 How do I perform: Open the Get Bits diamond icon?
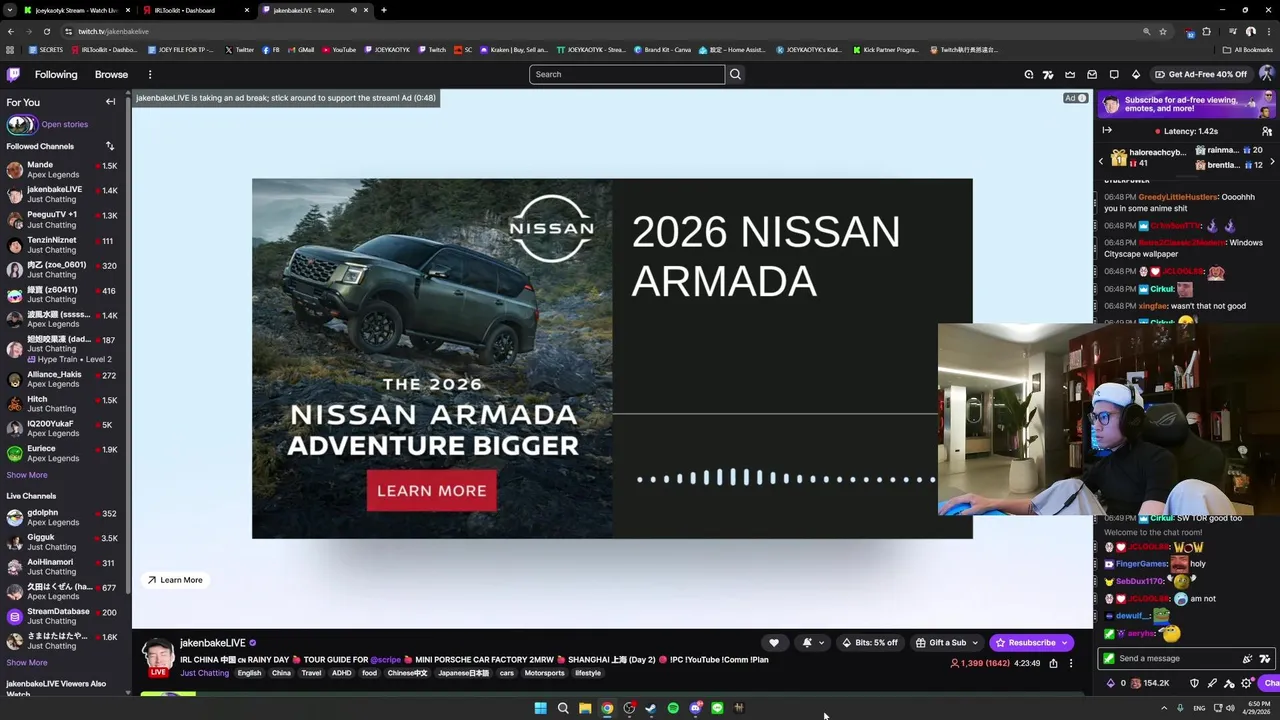point(1136,74)
